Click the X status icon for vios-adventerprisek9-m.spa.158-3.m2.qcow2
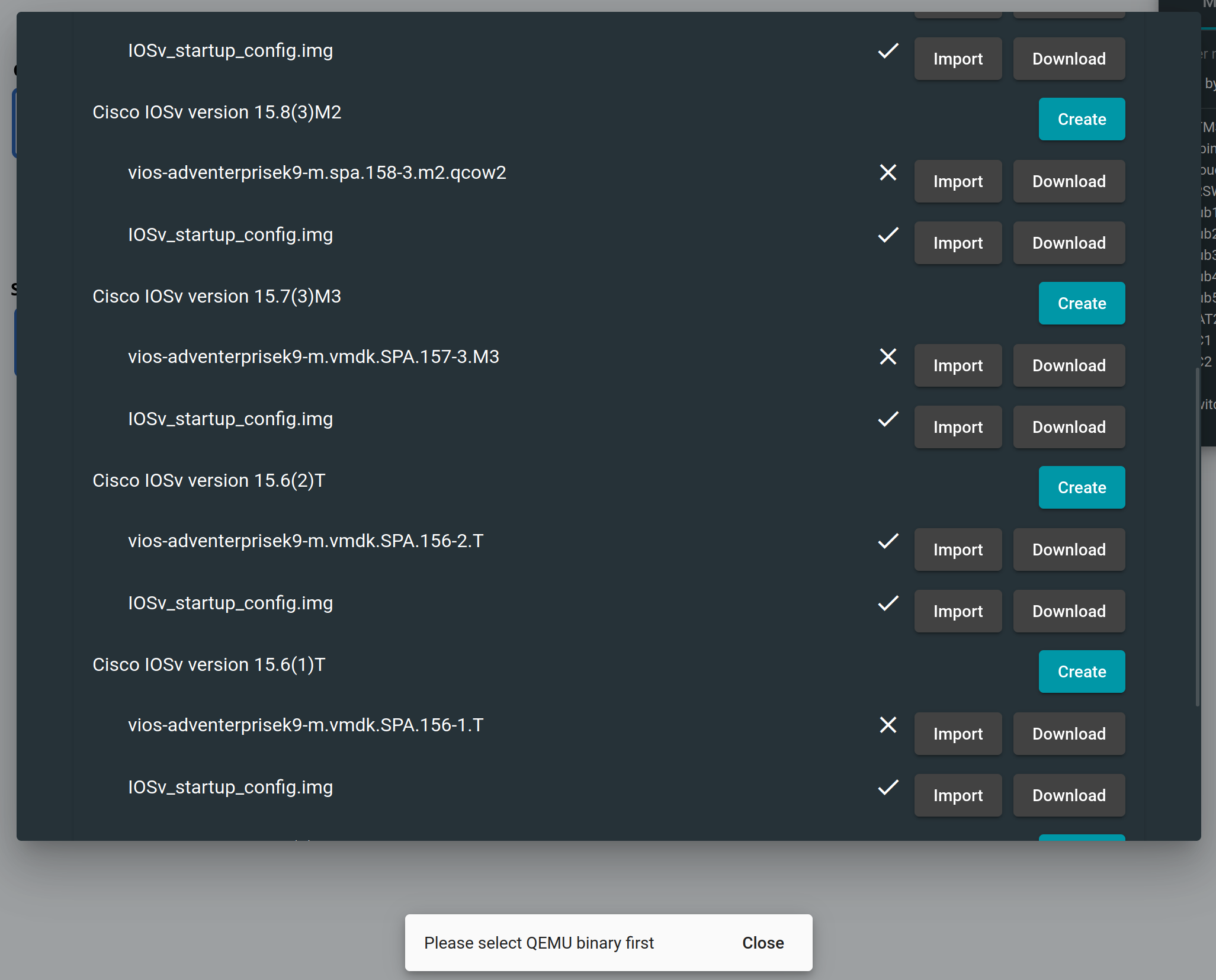This screenshot has width=1216, height=980. (x=888, y=173)
